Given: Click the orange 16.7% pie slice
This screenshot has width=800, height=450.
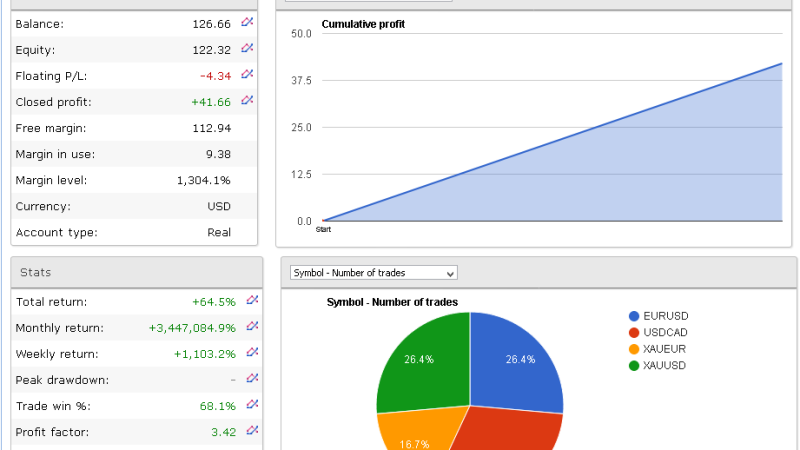Looking at the screenshot, I should (410, 432).
